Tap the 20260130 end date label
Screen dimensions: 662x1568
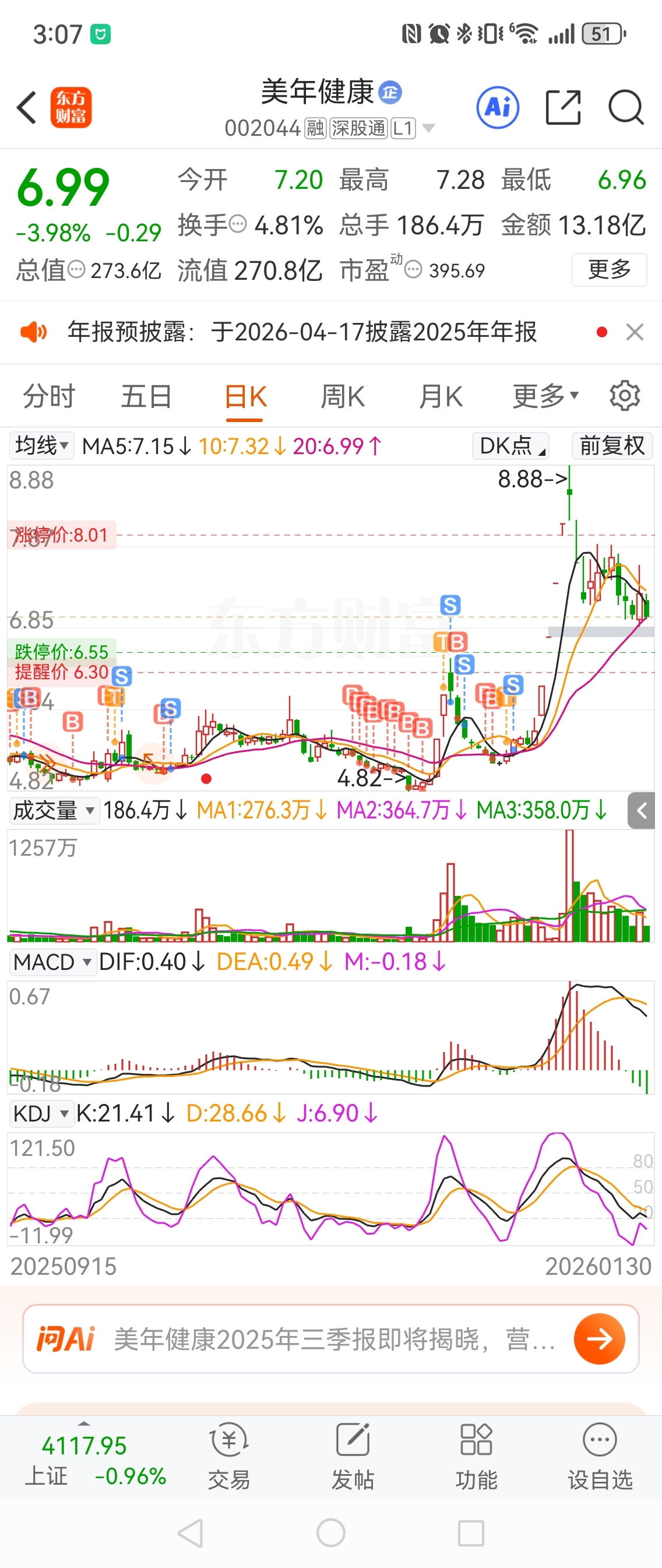[x=598, y=1267]
